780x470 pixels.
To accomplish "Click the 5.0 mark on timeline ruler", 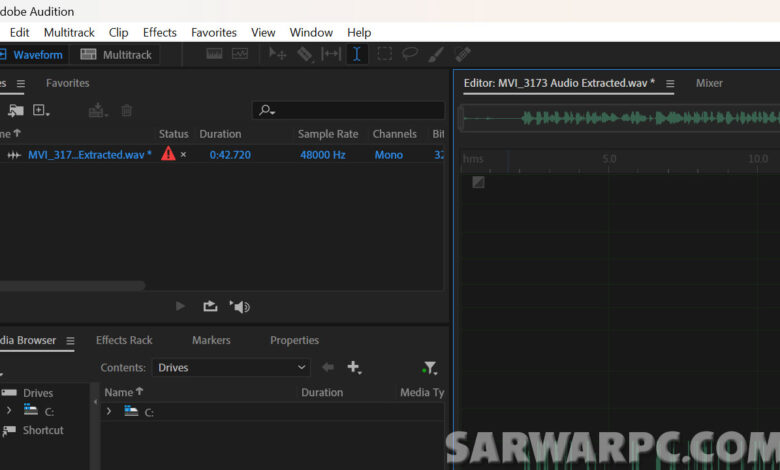I will click(x=609, y=159).
